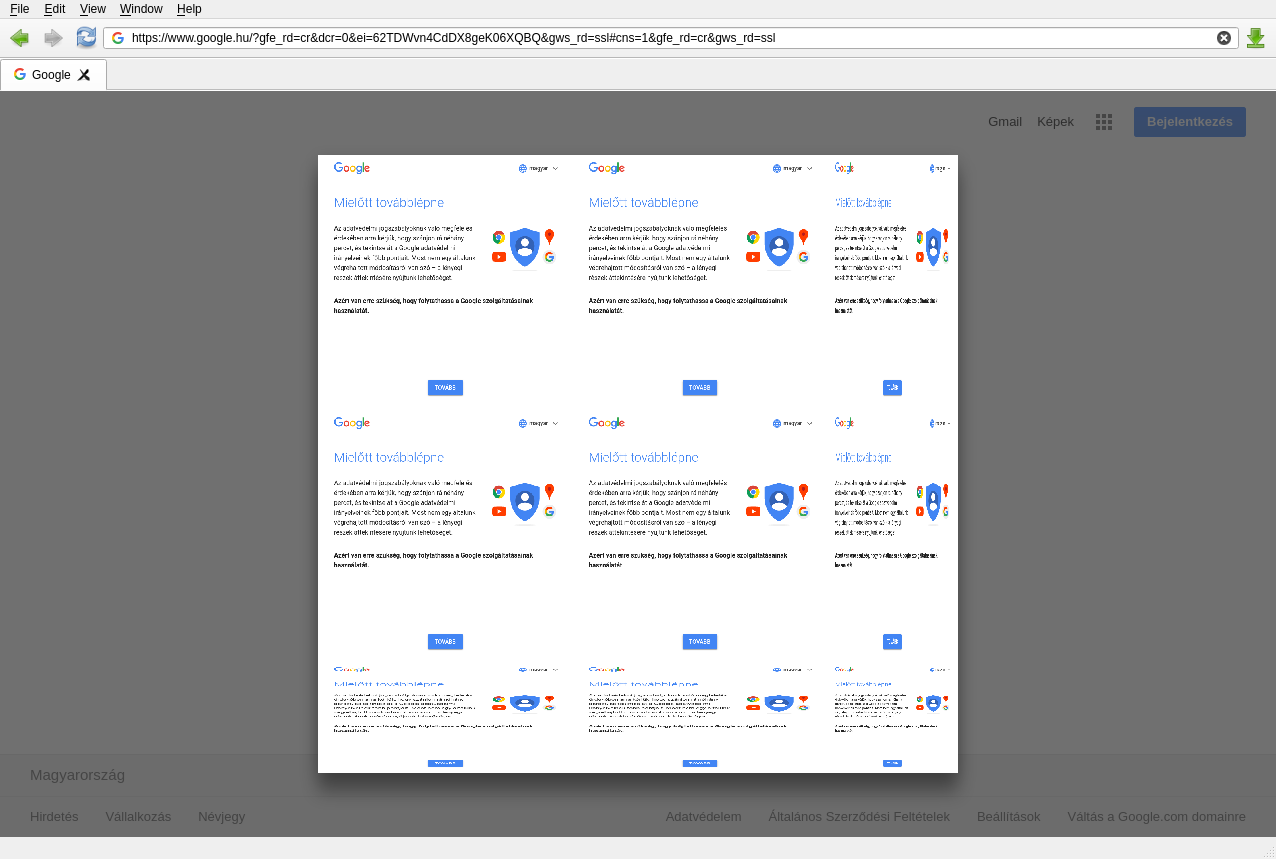Open the Window menu

141,9
